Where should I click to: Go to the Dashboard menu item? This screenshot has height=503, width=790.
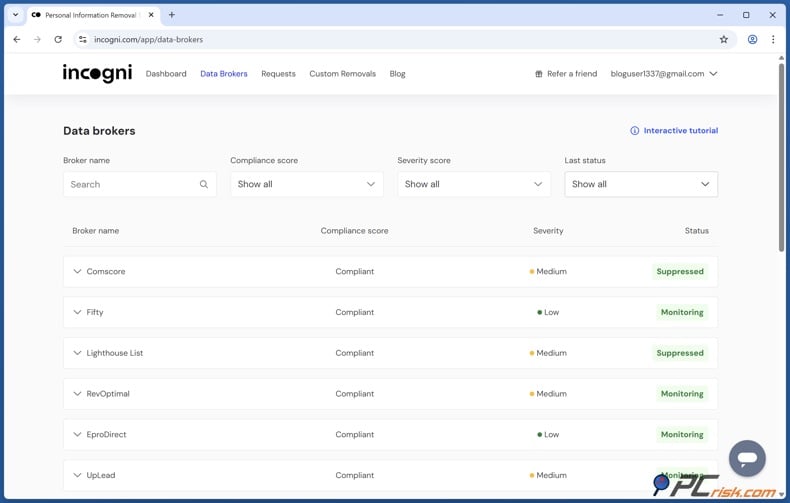pyautogui.click(x=166, y=74)
